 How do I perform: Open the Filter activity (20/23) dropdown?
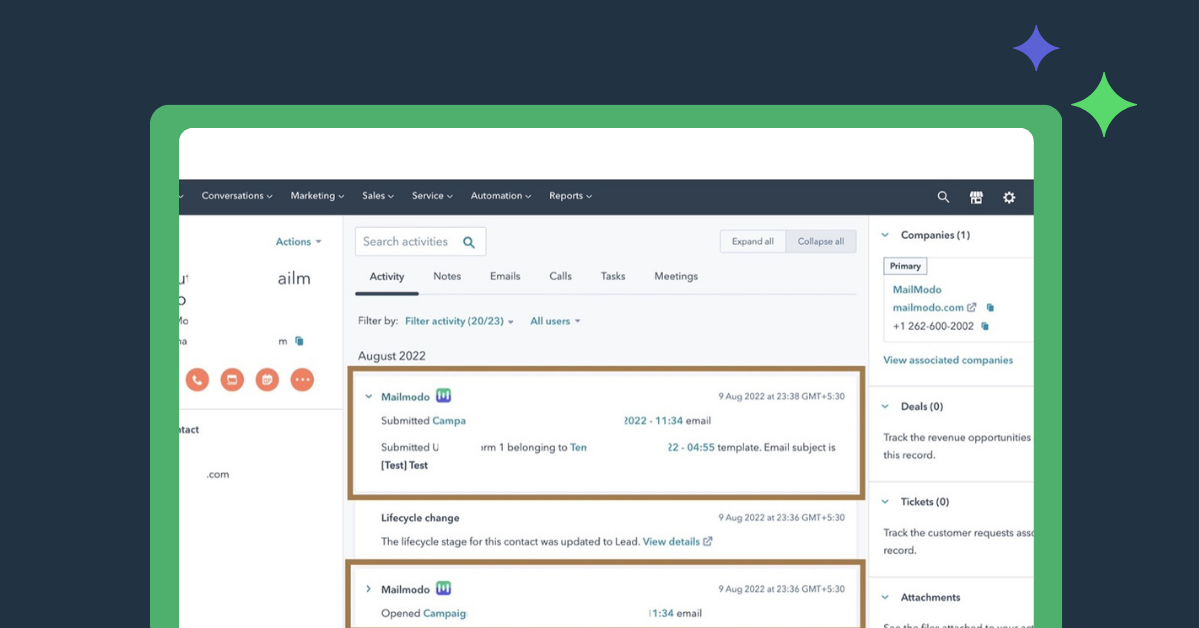coord(459,321)
